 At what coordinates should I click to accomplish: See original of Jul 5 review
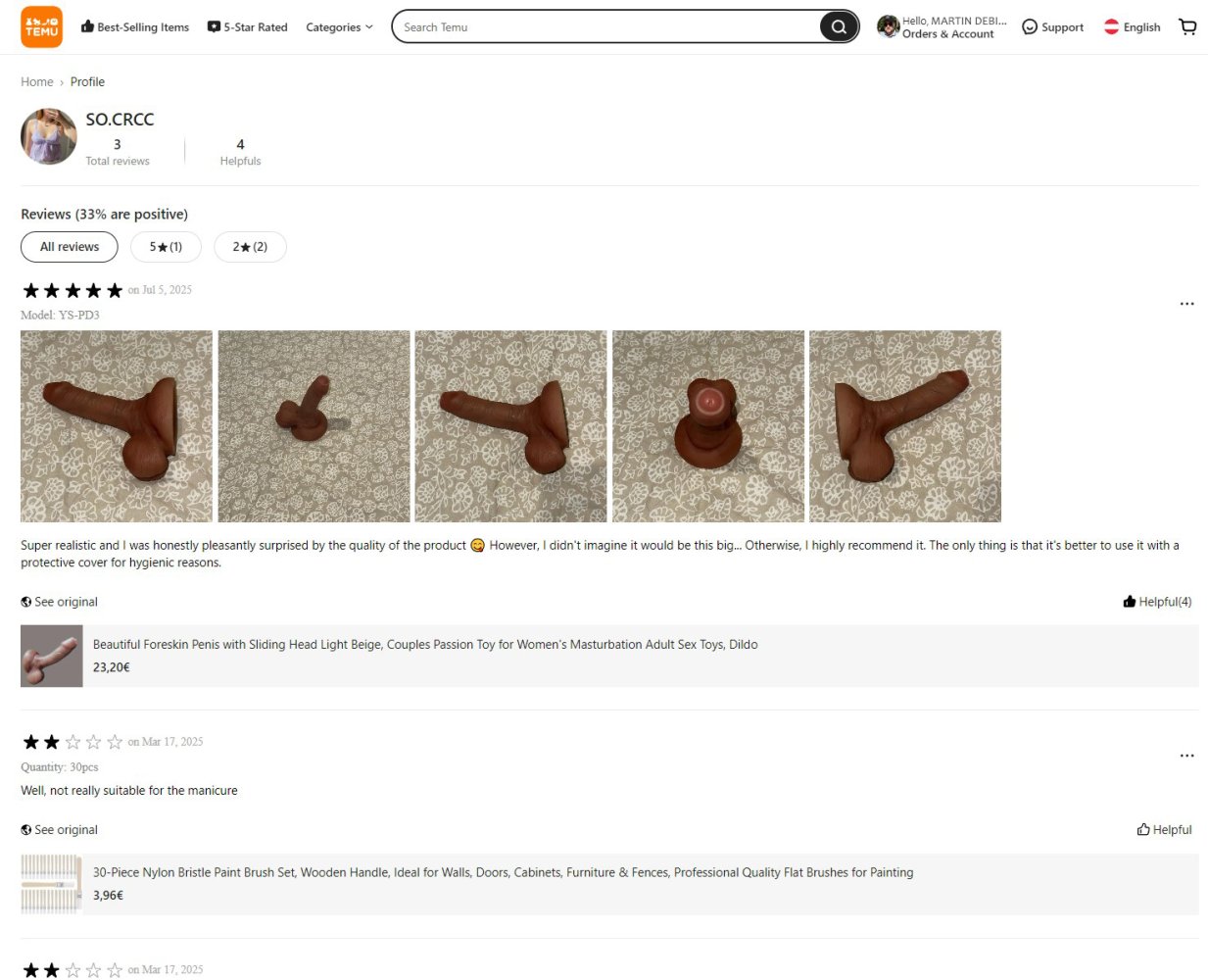(x=60, y=602)
